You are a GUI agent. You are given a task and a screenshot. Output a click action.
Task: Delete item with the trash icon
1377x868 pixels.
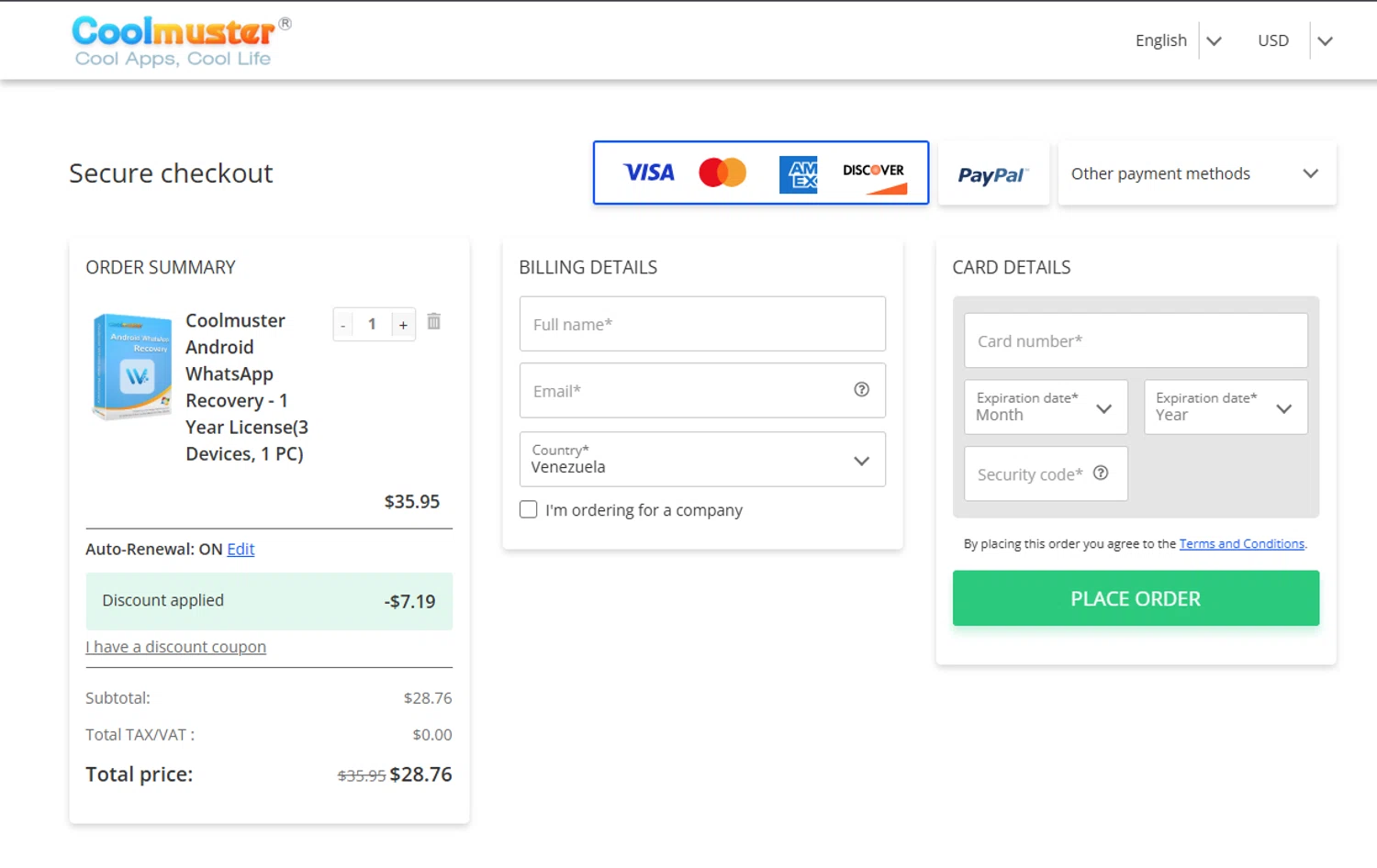tap(434, 321)
